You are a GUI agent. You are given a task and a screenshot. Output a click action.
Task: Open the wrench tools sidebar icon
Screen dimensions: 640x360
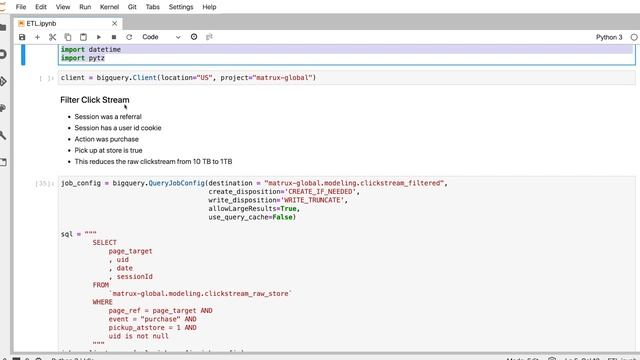tap(3, 135)
